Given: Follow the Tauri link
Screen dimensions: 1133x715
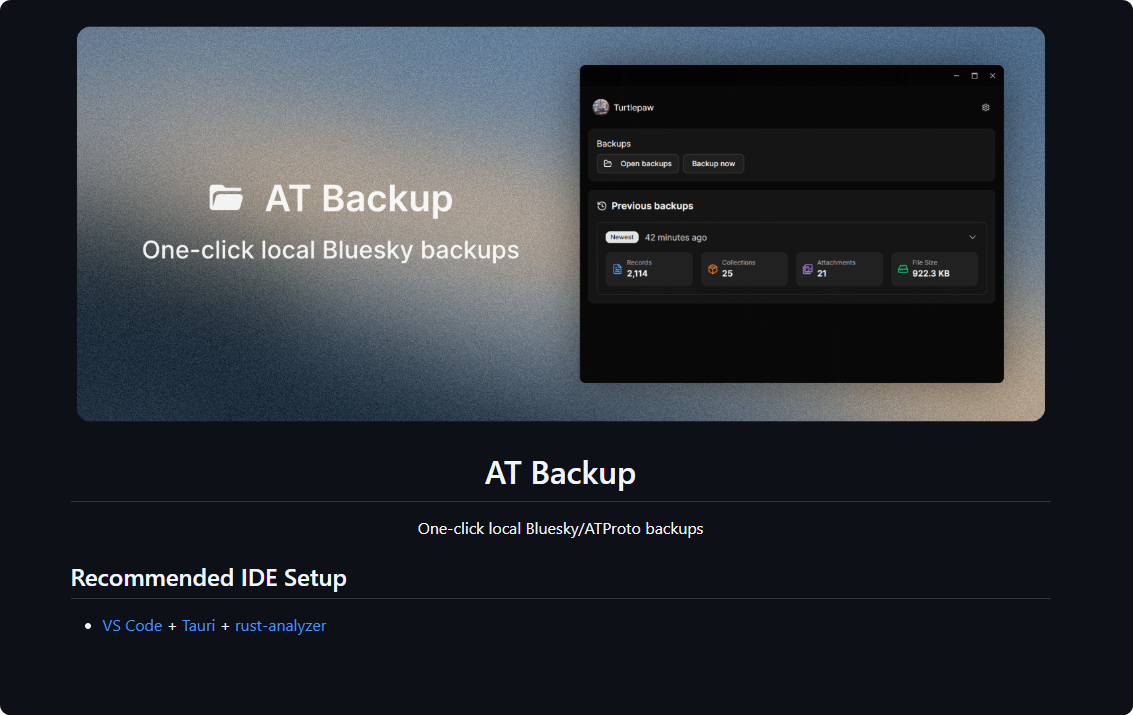Looking at the screenshot, I should (x=198, y=626).
